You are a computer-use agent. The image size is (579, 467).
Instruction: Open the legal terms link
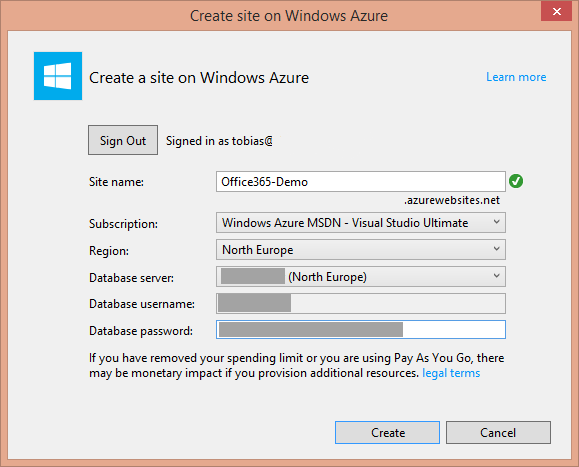click(x=451, y=373)
